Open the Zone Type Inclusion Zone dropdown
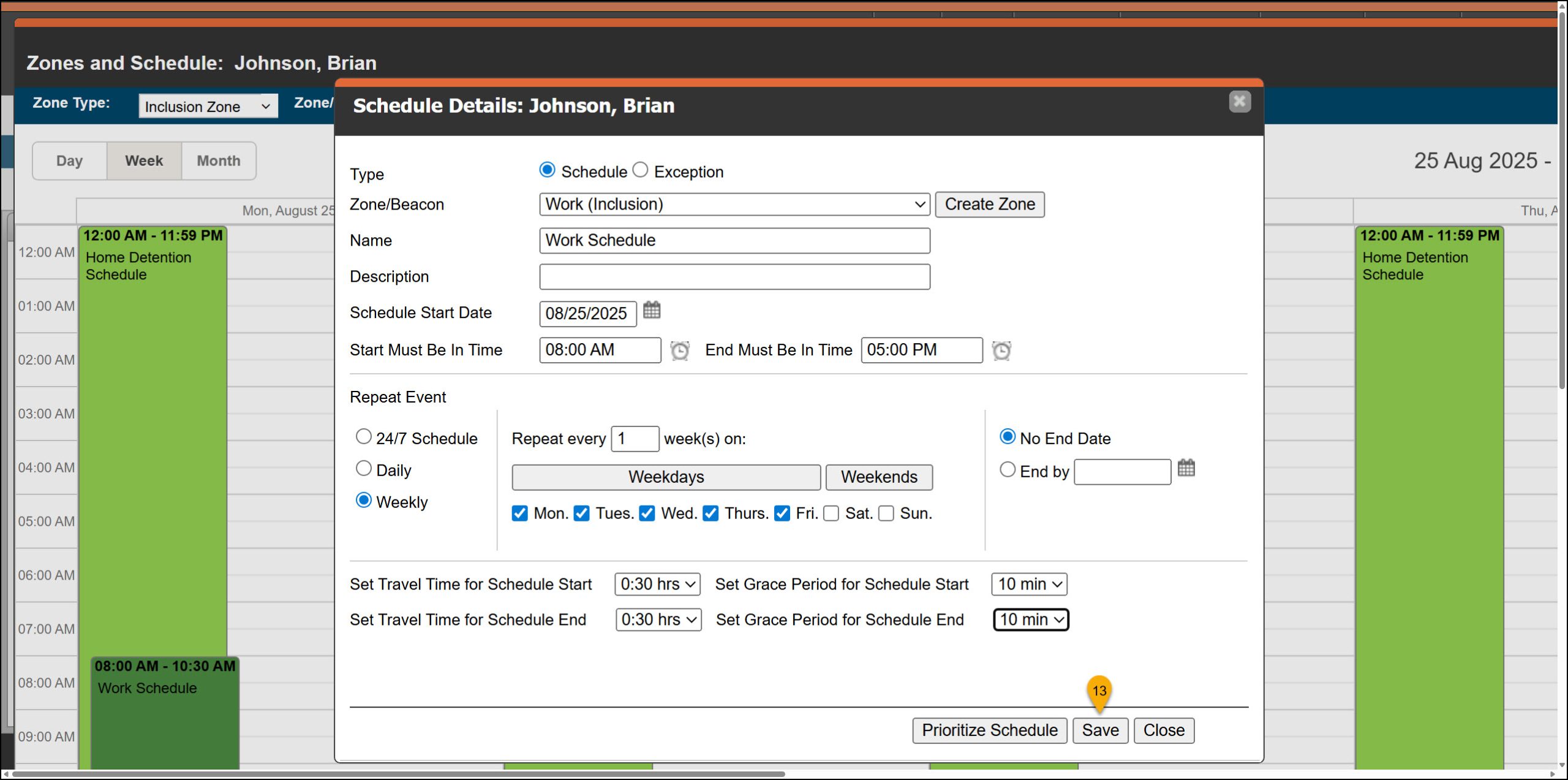This screenshot has width=1568, height=780. tap(208, 107)
